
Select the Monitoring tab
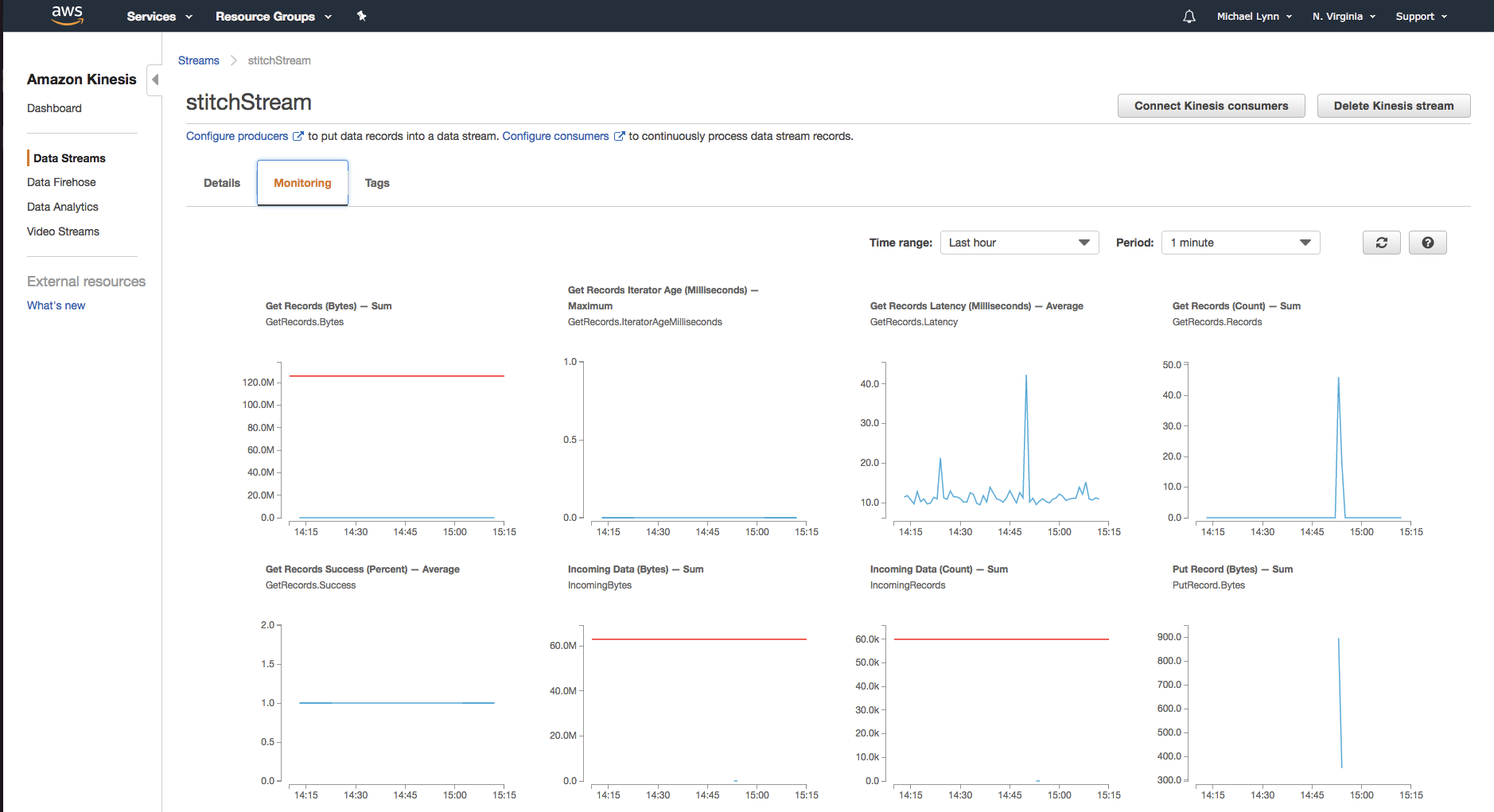302,183
